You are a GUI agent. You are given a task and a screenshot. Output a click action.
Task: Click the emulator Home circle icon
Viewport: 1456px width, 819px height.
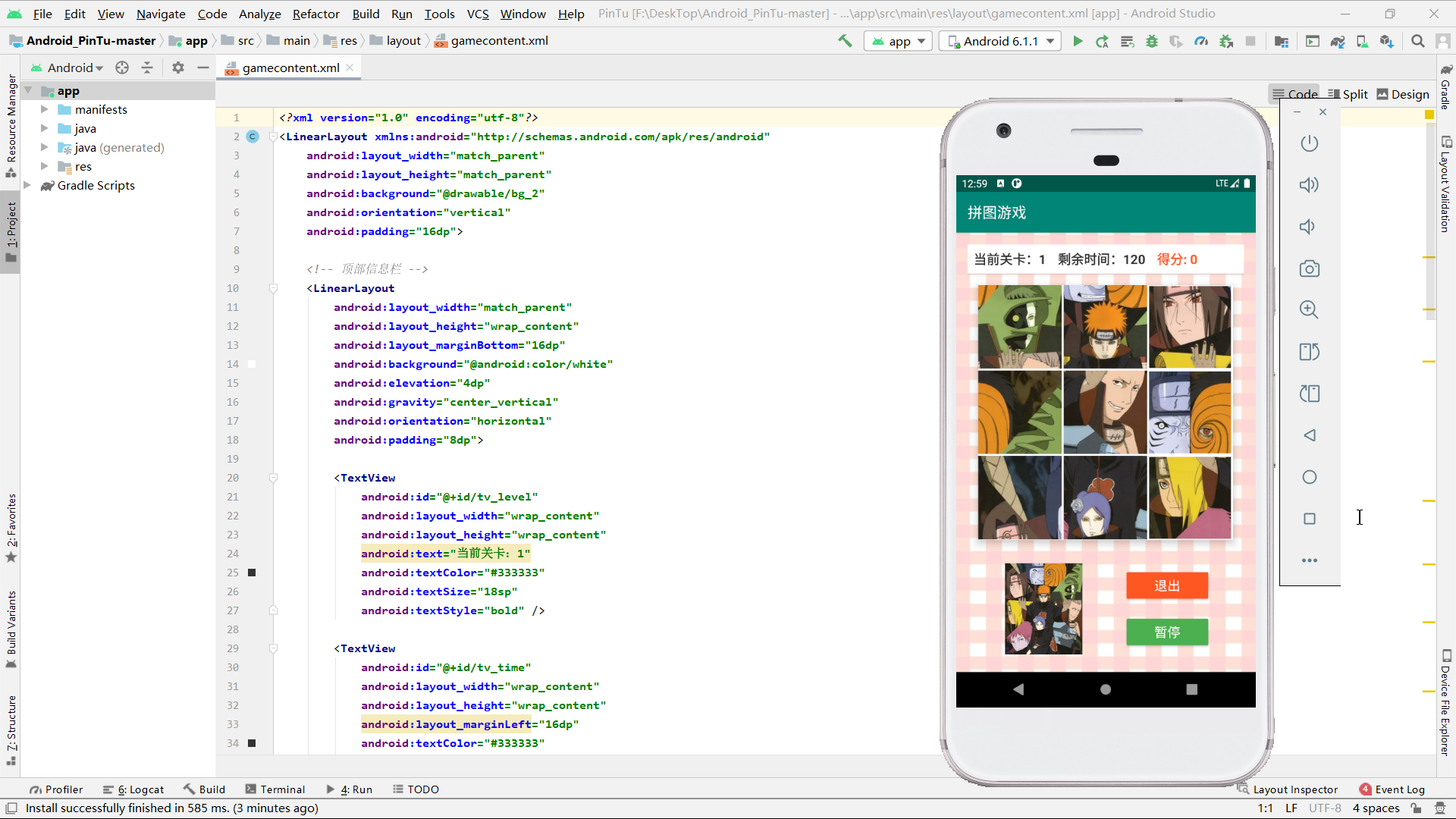click(1310, 477)
